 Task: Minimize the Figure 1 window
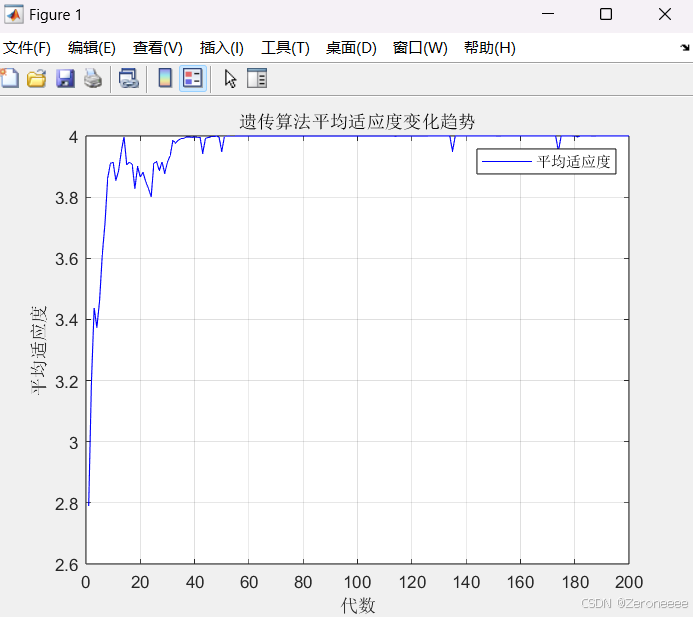548,14
